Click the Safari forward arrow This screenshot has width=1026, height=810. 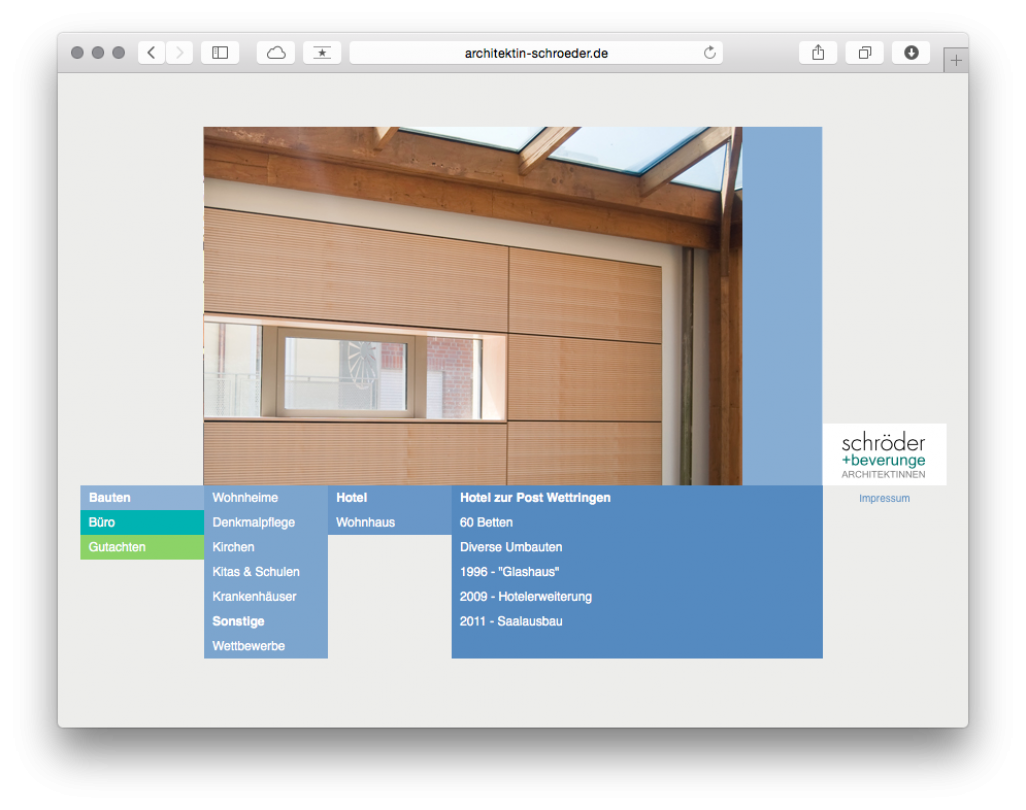pyautogui.click(x=179, y=52)
